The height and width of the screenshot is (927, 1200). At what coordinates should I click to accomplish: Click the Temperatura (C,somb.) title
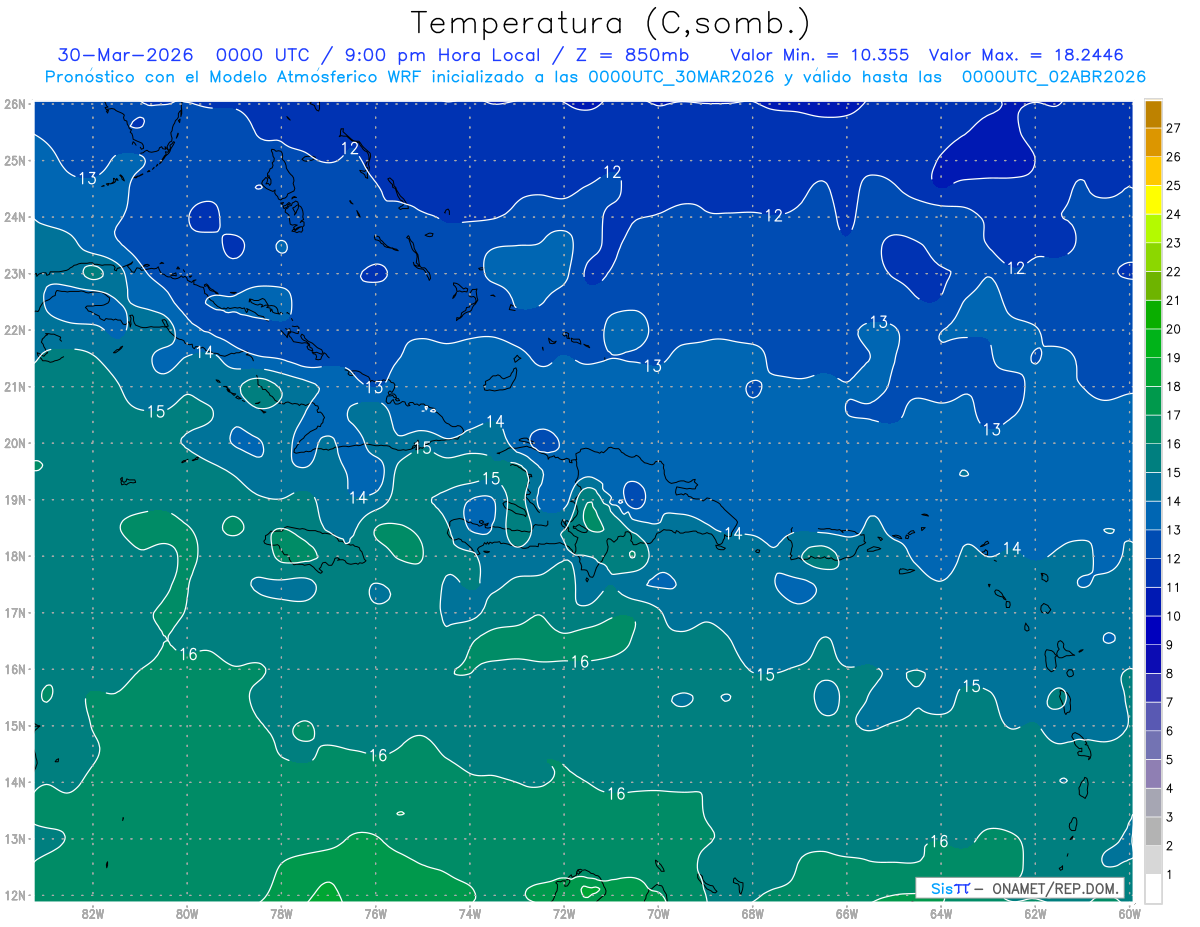[x=611, y=23]
